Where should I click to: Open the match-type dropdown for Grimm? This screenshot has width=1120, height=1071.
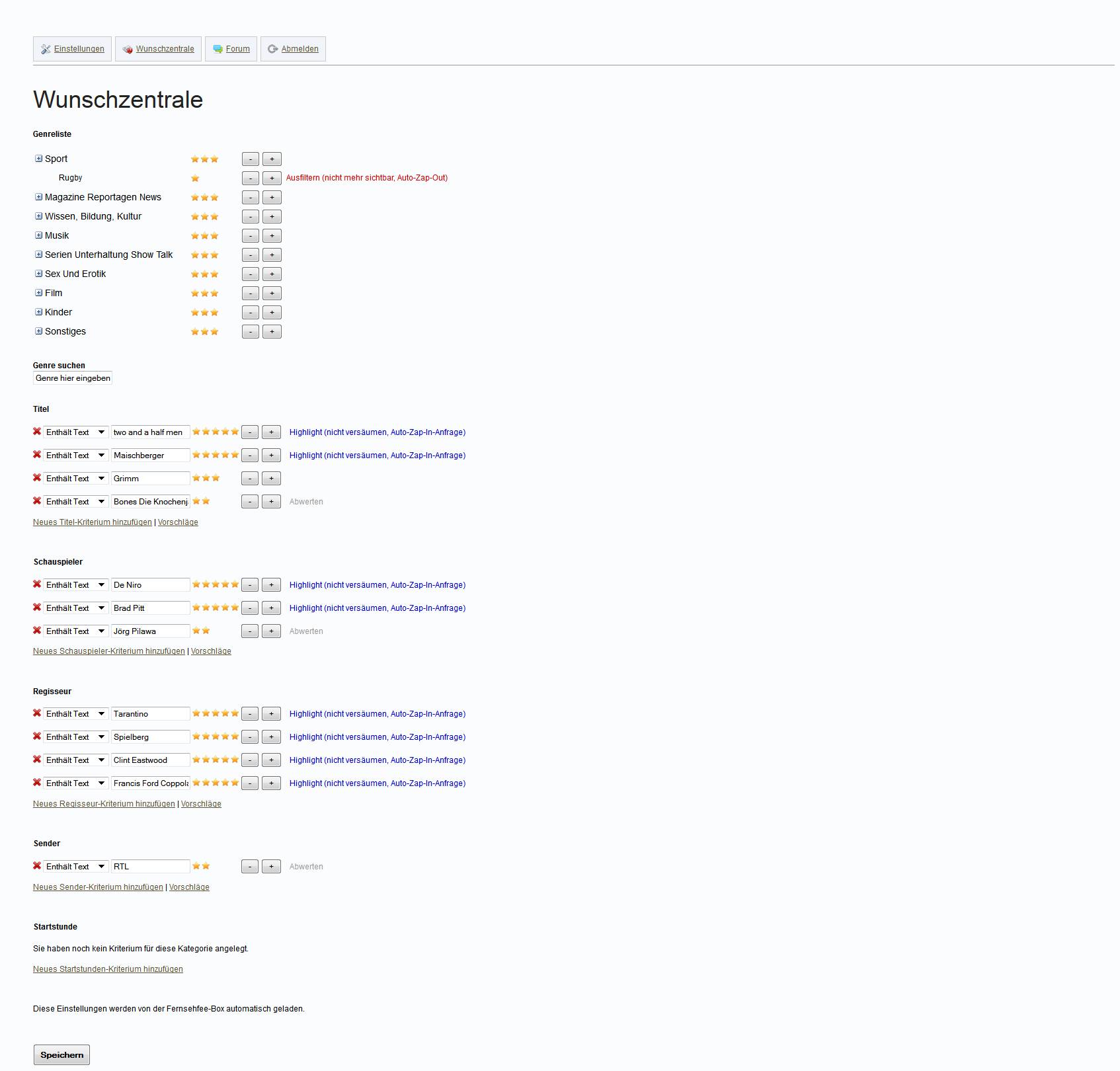75,478
